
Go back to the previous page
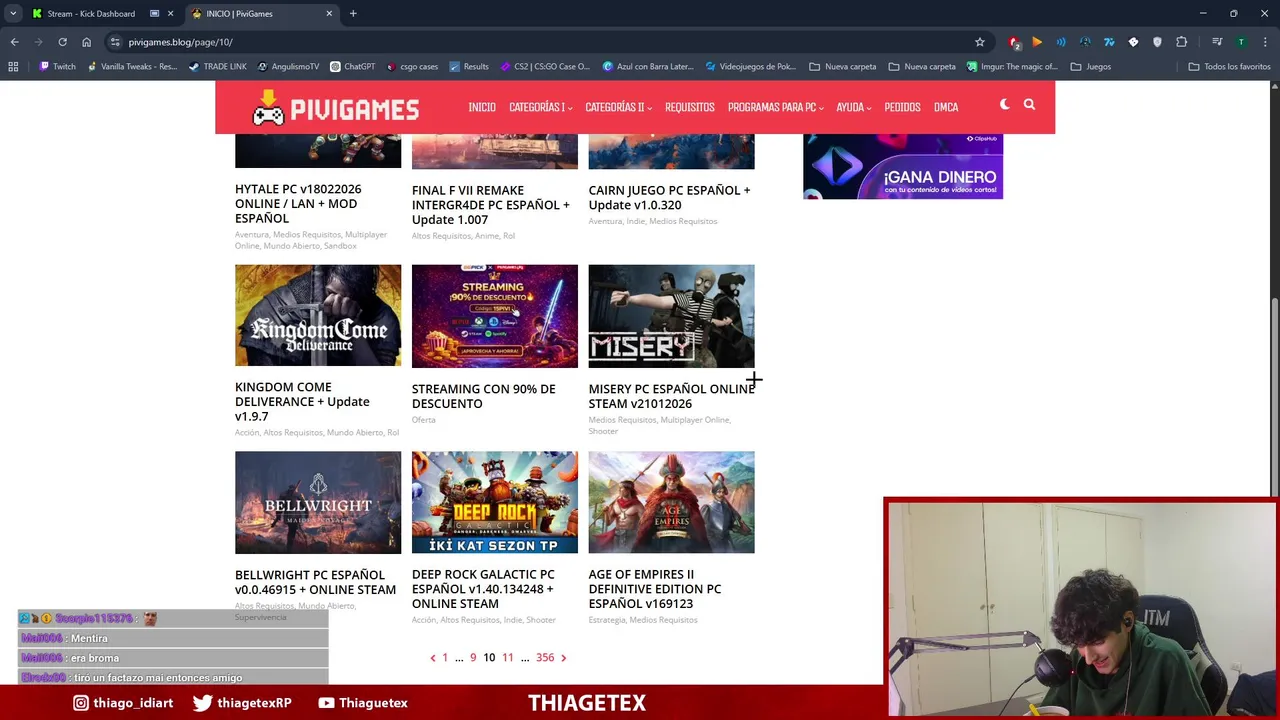point(14,42)
